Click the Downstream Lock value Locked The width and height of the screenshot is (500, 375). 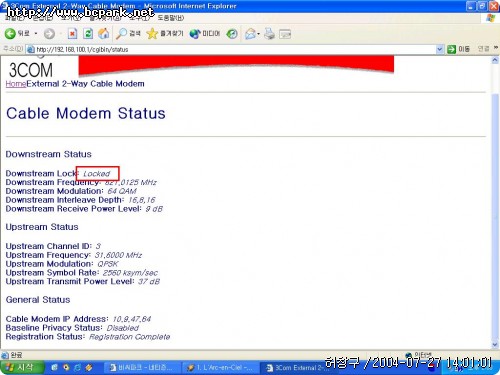97,174
